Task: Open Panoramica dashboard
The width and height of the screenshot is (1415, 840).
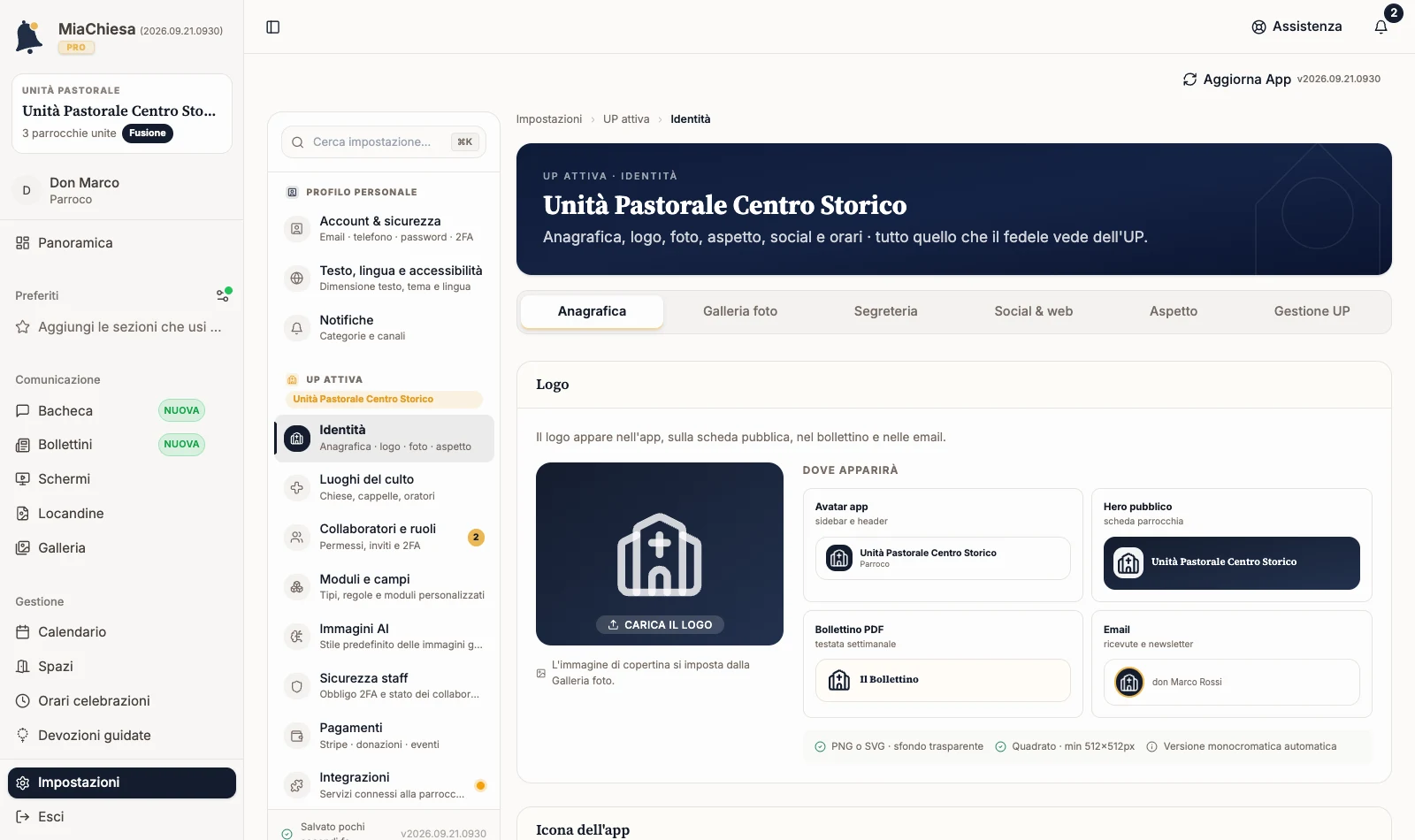Action: click(x=122, y=243)
